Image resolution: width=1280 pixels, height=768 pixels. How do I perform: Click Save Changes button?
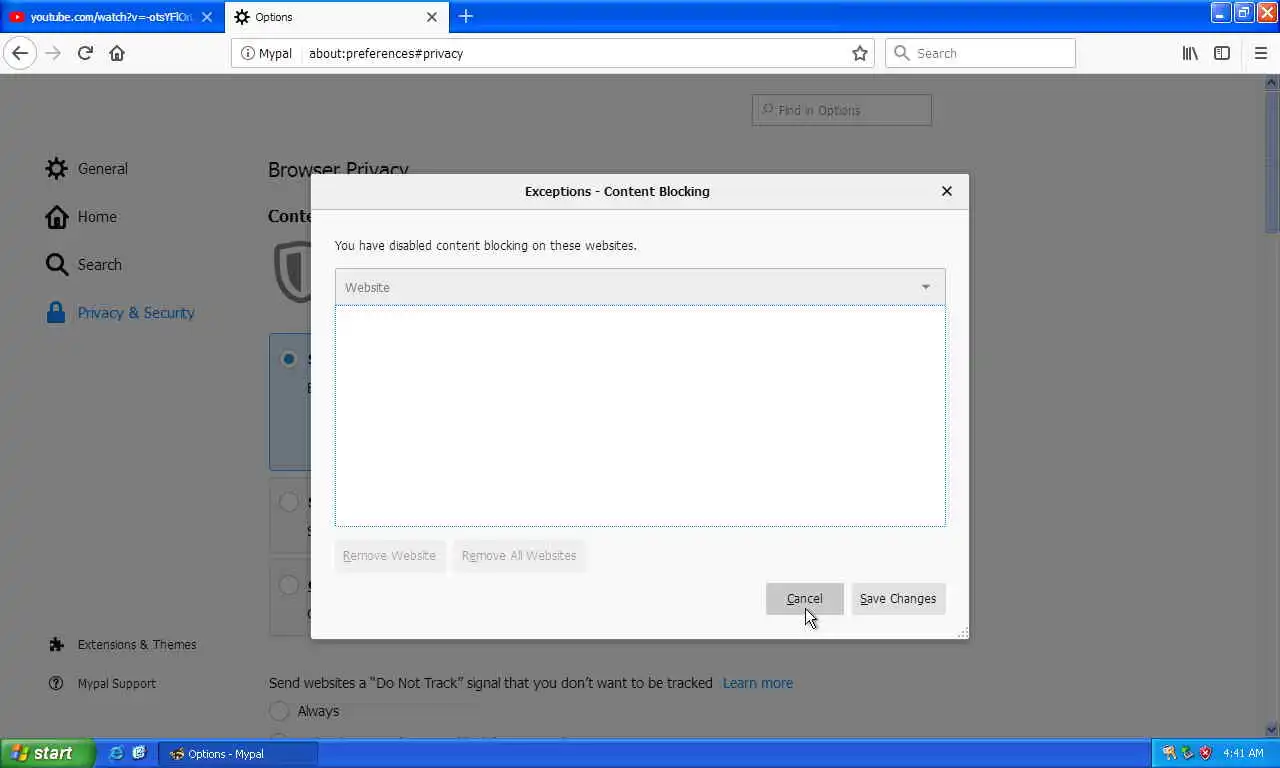898,599
